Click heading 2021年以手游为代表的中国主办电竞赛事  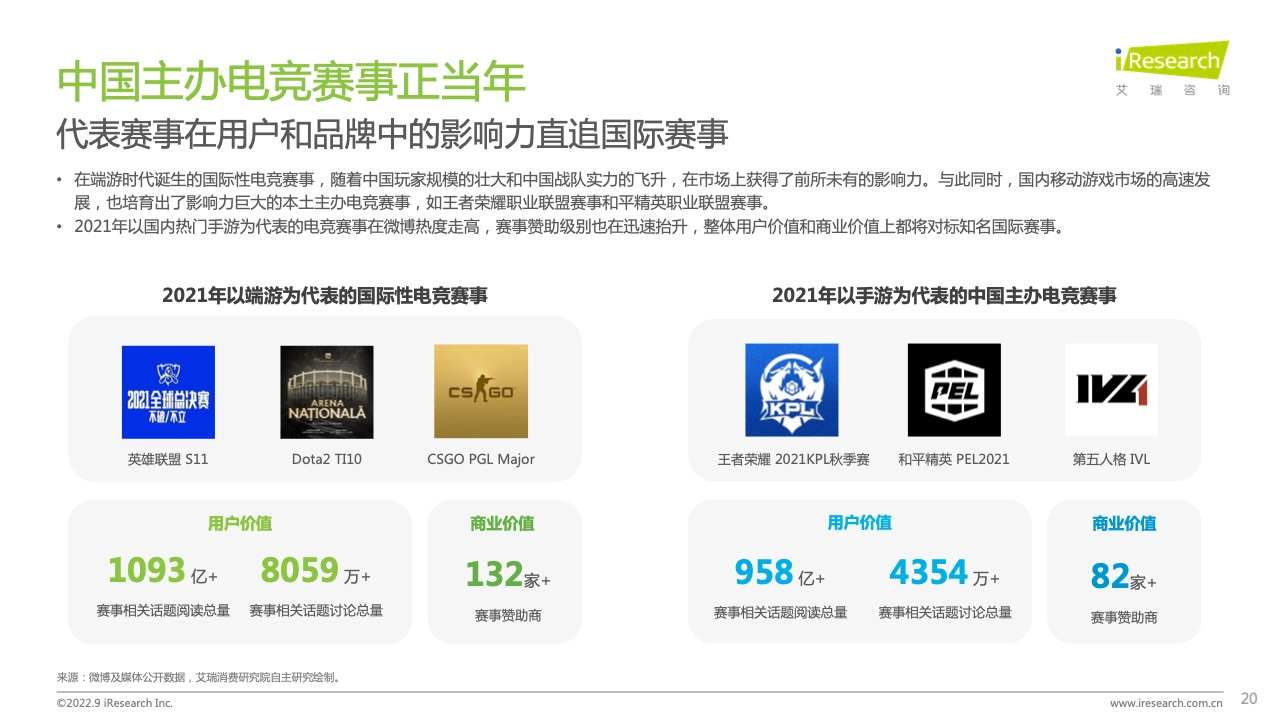point(944,295)
